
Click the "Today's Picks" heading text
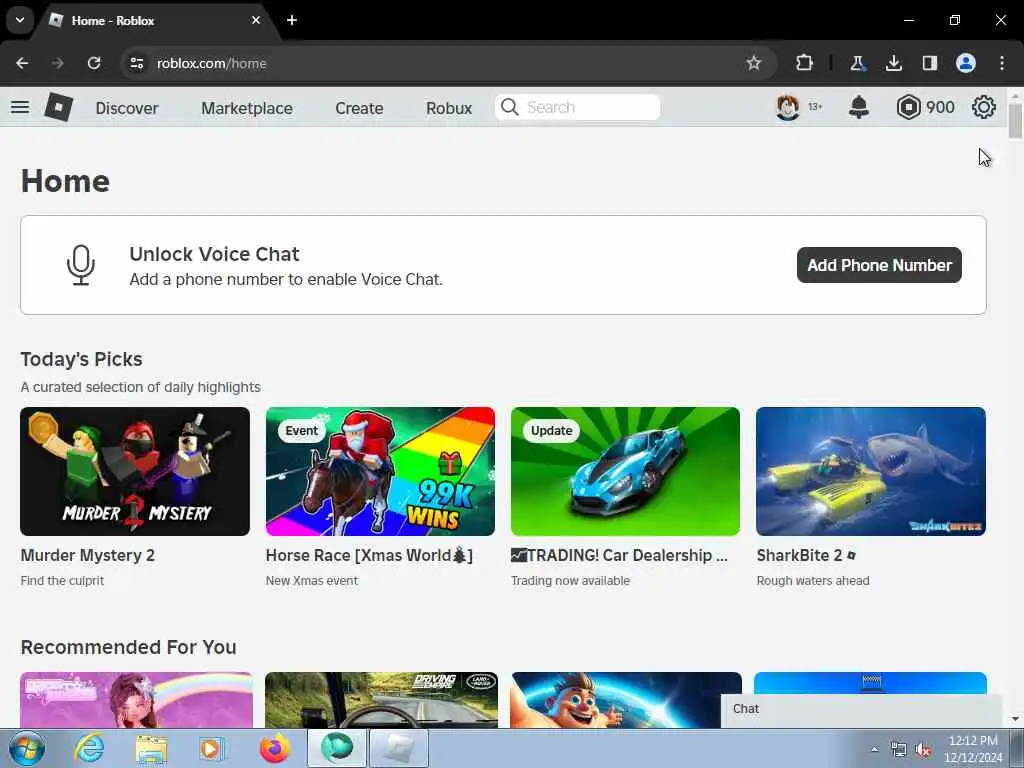tap(82, 359)
